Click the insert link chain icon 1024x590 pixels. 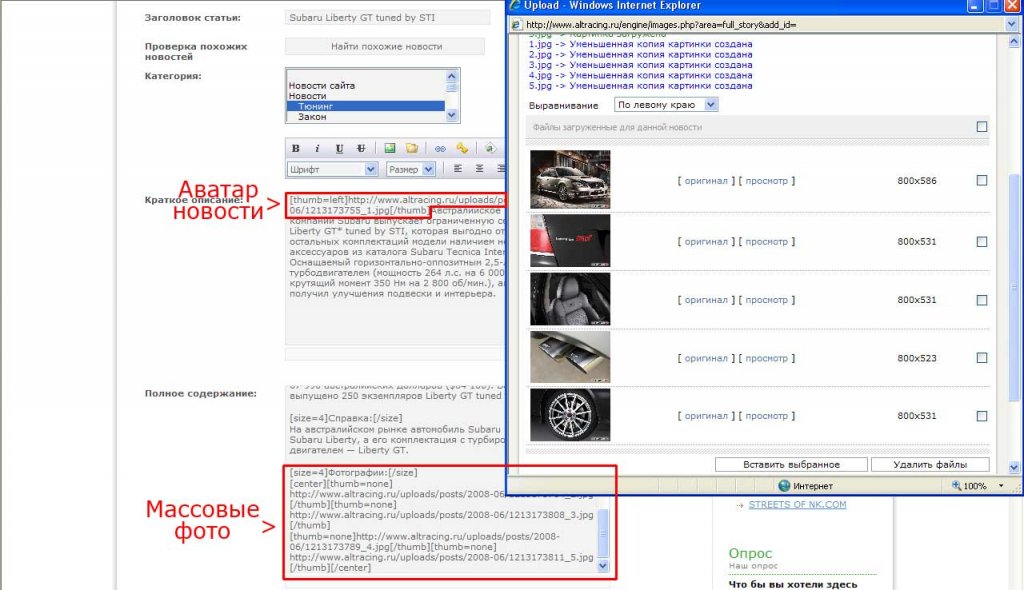(440, 148)
